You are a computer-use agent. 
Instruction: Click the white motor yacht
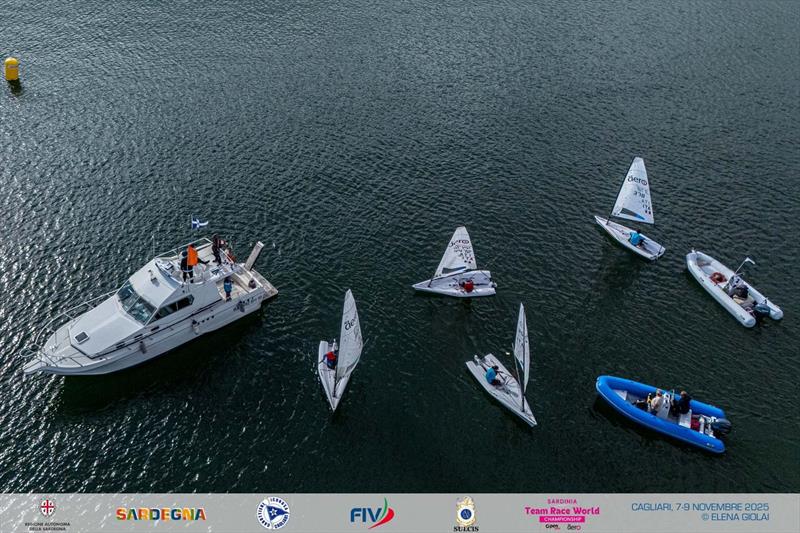151,309
